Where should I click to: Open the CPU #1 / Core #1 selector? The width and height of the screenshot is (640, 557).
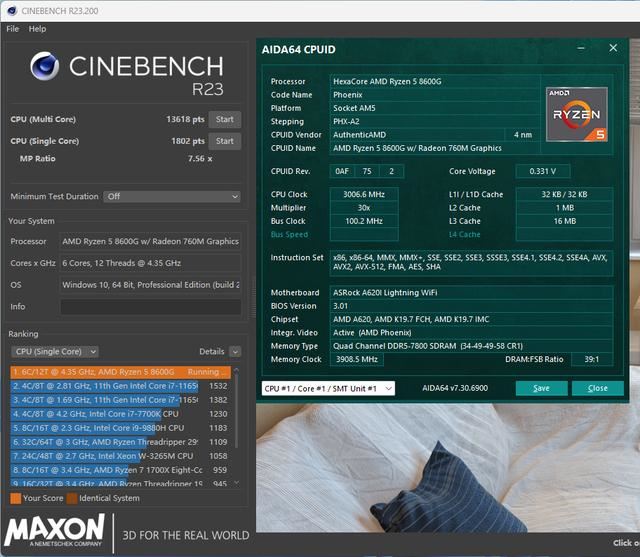coord(328,388)
